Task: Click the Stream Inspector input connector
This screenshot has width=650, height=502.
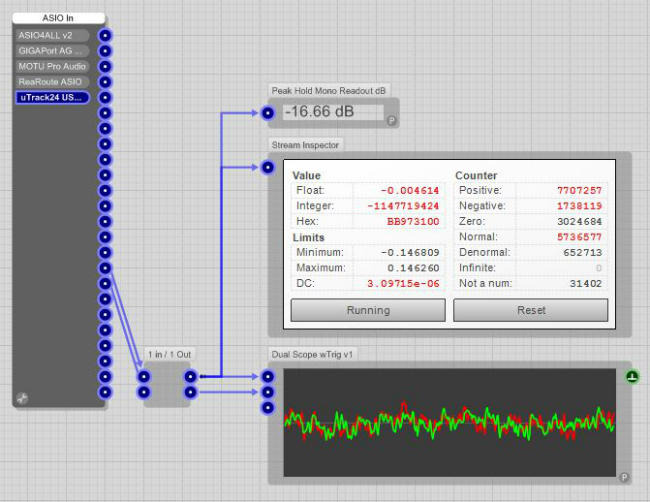Action: pos(268,167)
